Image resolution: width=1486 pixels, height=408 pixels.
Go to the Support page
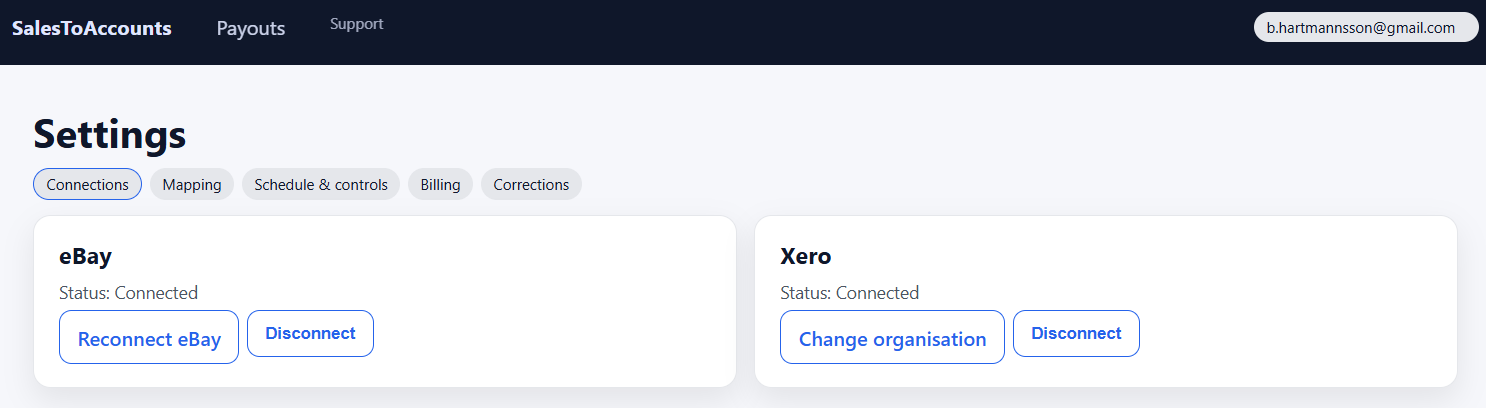(356, 24)
